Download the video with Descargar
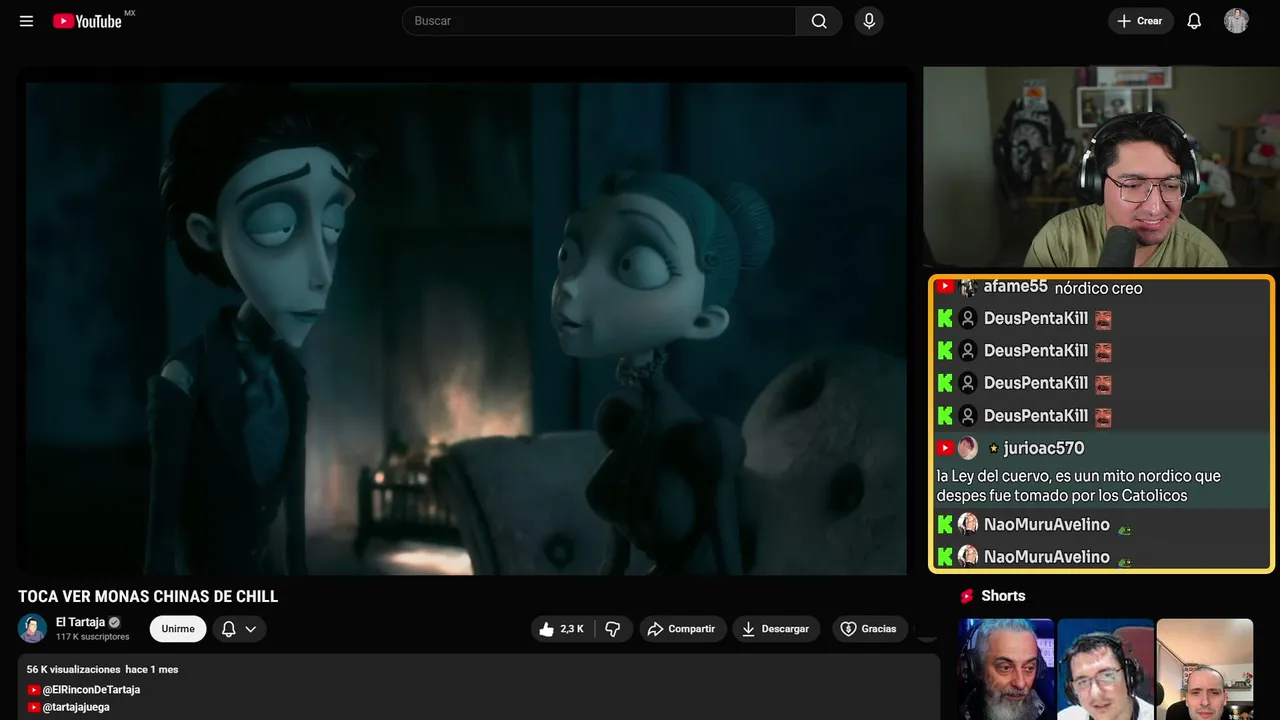1280x720 pixels. coord(776,629)
